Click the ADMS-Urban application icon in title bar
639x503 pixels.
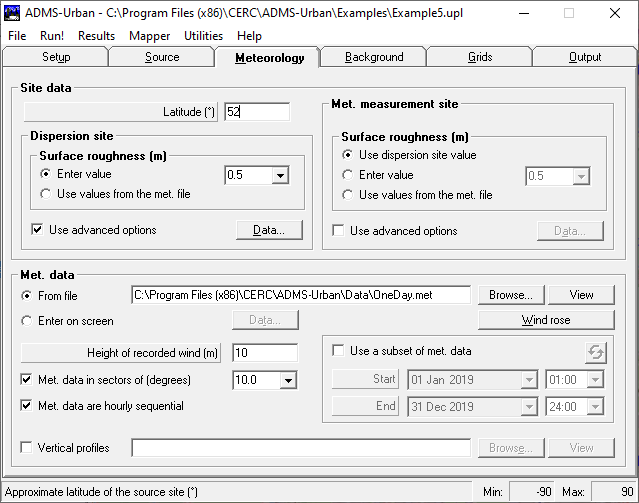pos(12,13)
